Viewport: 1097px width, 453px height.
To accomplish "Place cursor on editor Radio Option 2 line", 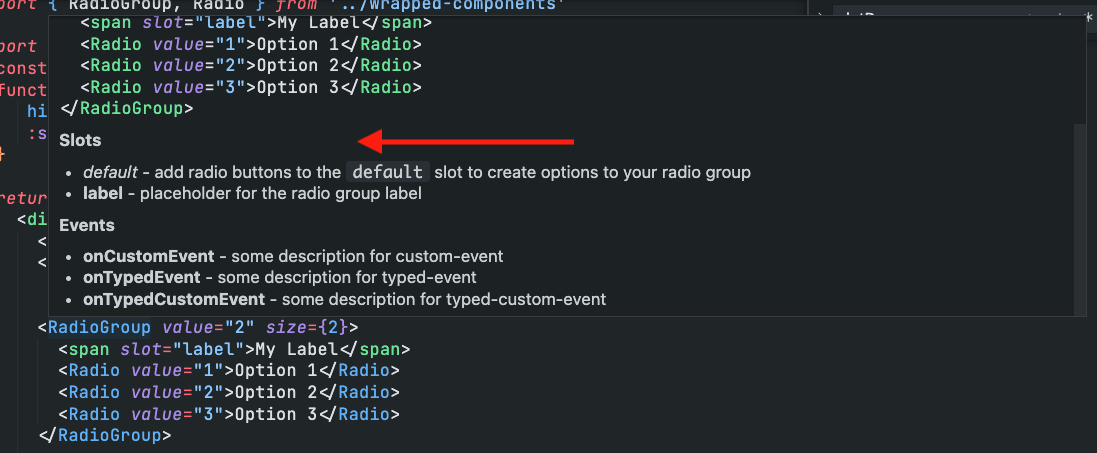I will click(x=229, y=392).
